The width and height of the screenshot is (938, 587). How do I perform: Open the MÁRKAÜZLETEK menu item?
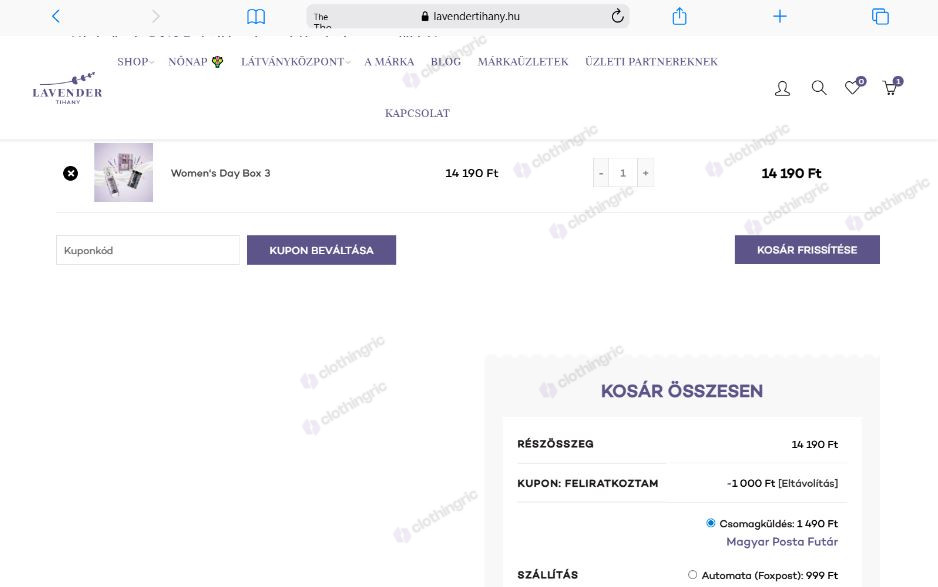pos(523,62)
